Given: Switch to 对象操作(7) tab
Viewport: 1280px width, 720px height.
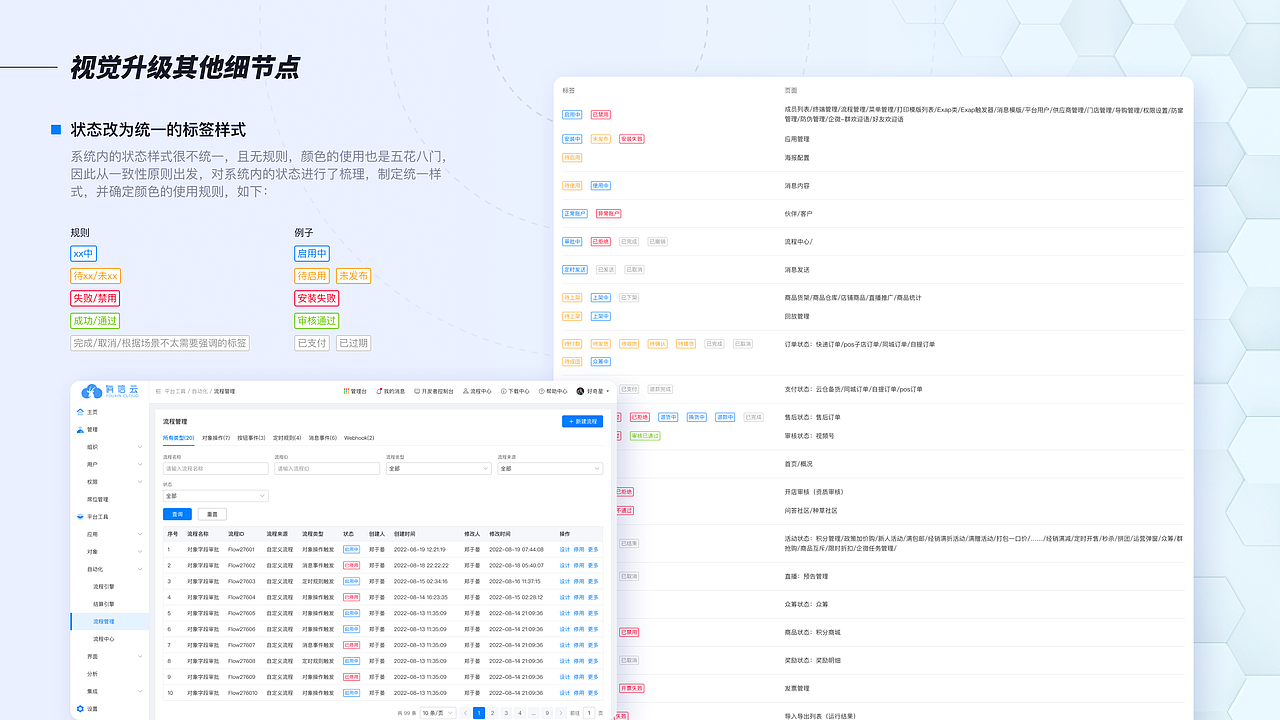Looking at the screenshot, I should tap(216, 437).
